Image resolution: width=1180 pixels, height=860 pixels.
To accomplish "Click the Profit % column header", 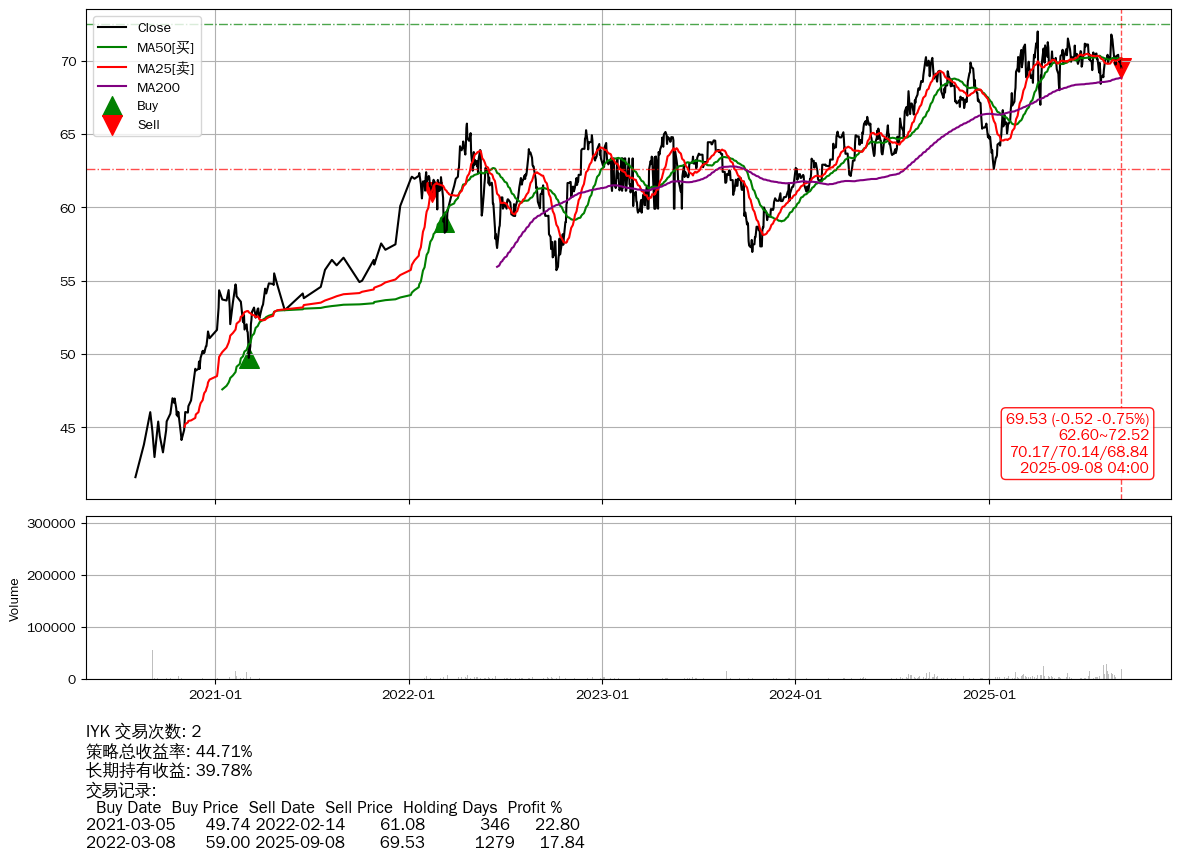I will 534,807.
